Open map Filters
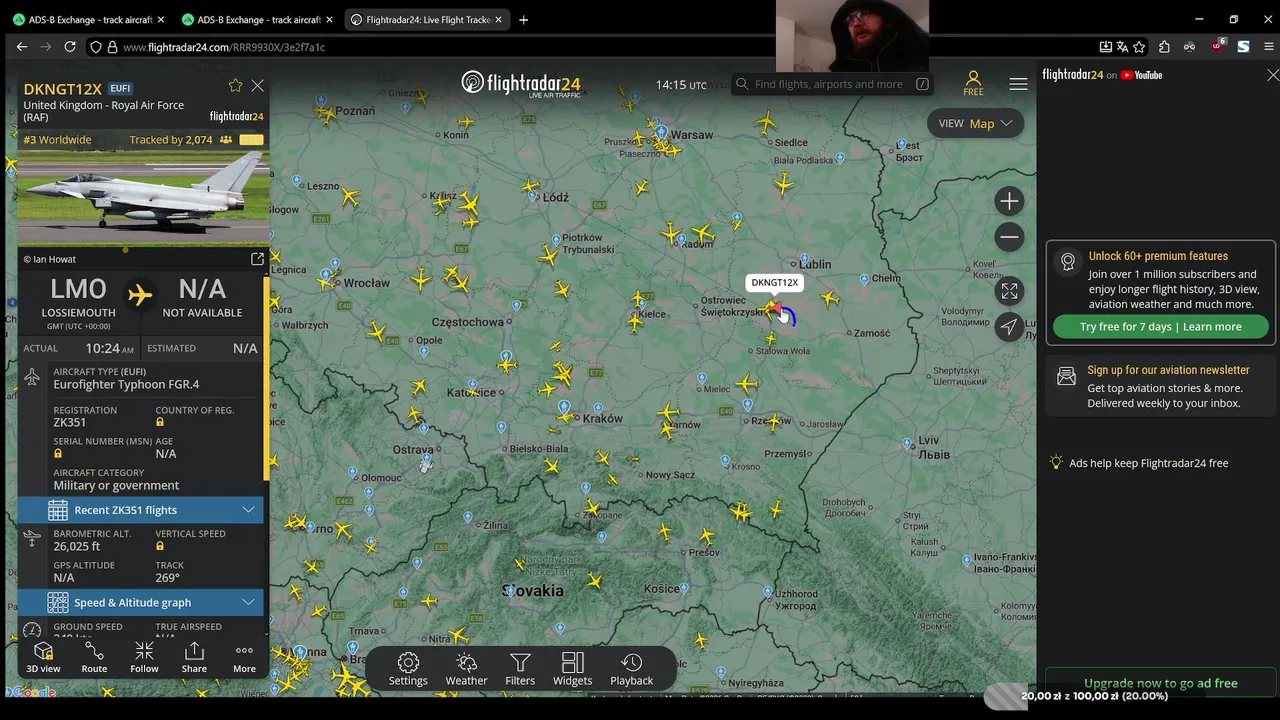Image resolution: width=1280 pixels, height=720 pixels. pos(520,669)
